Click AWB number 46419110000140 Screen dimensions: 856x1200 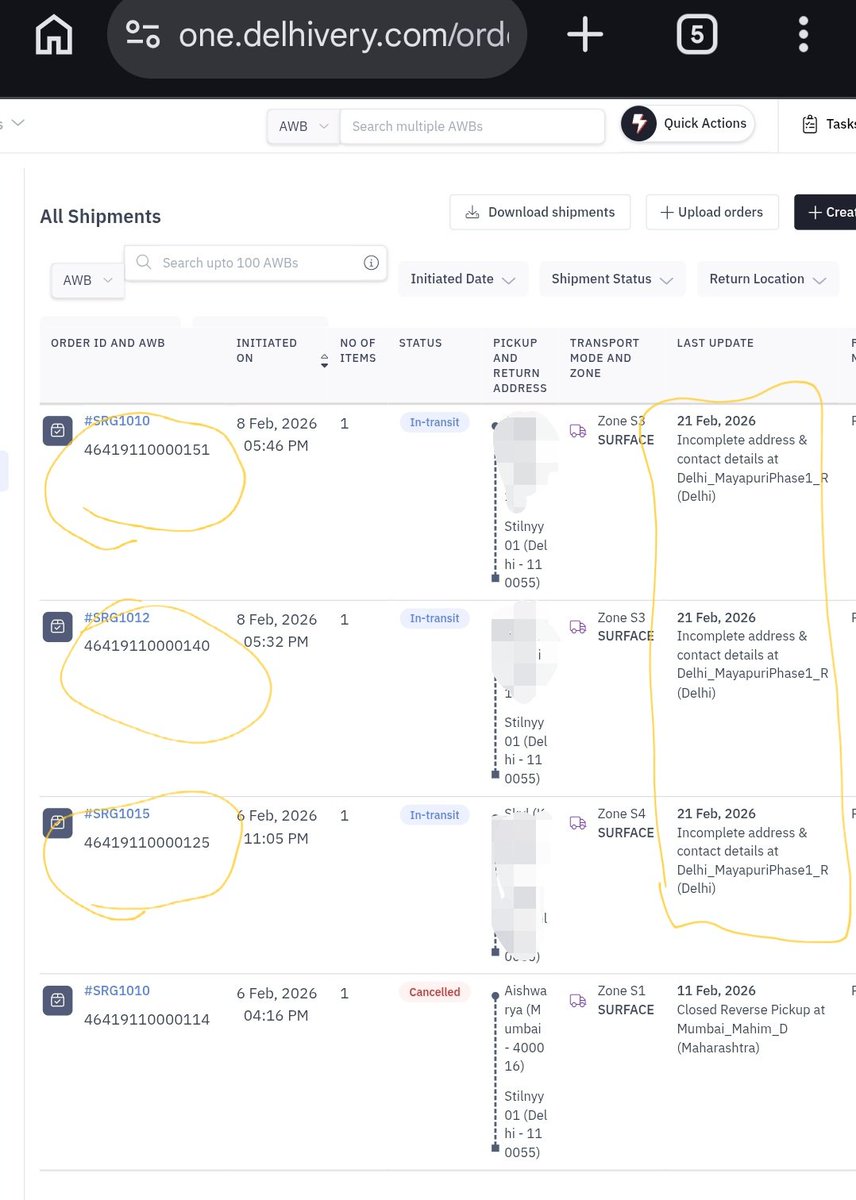147,646
